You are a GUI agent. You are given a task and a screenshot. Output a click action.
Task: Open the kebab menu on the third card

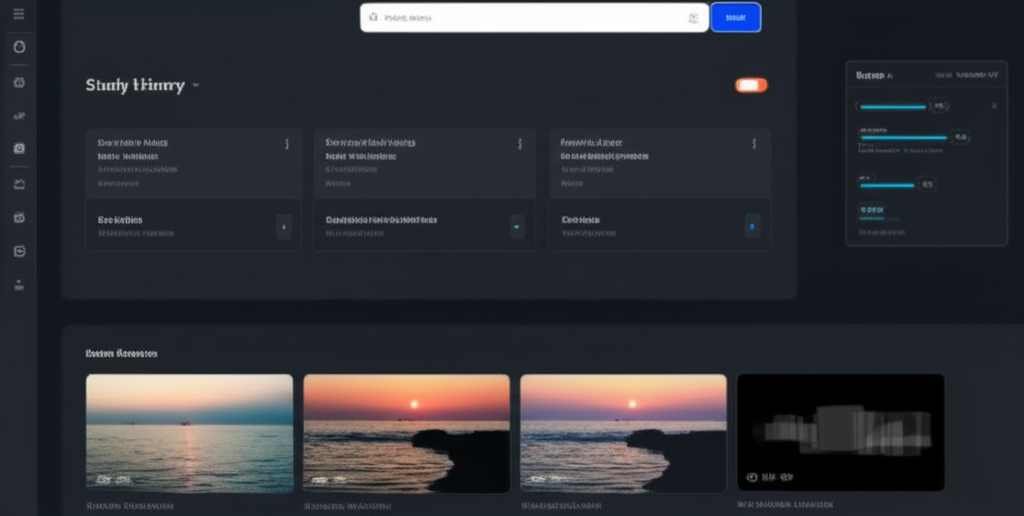point(754,144)
